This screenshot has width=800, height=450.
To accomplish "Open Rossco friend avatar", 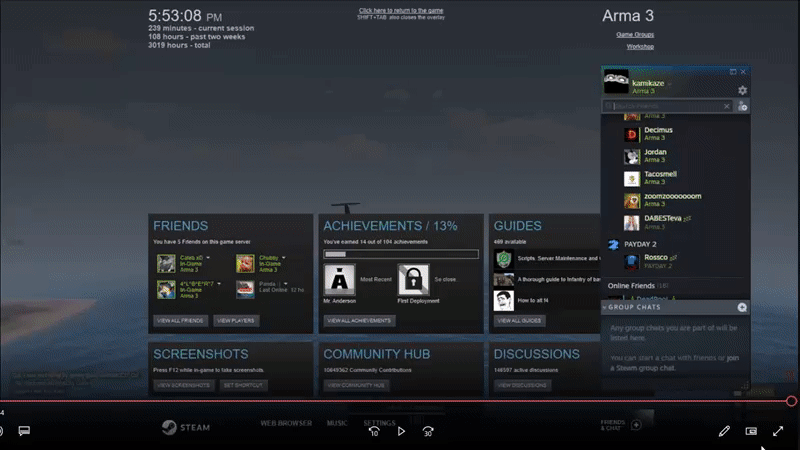I will point(632,261).
